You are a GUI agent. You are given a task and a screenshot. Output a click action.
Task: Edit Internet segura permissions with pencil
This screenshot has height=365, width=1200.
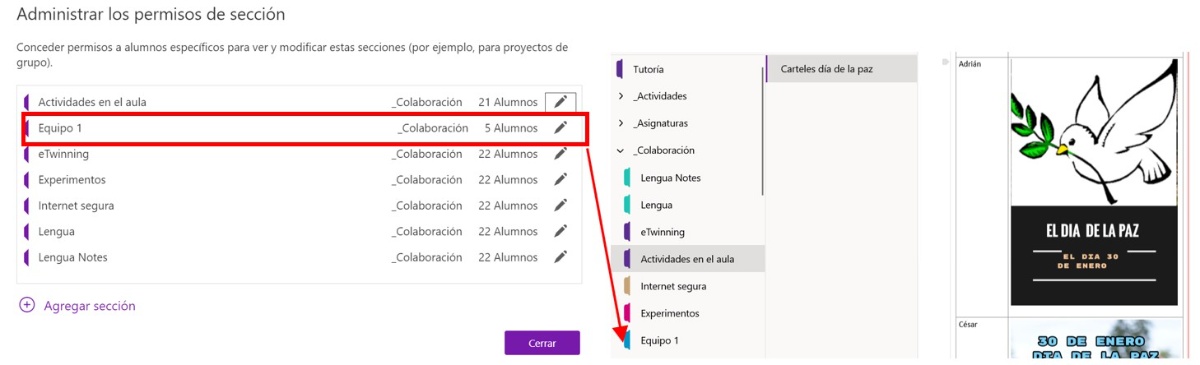(x=561, y=206)
